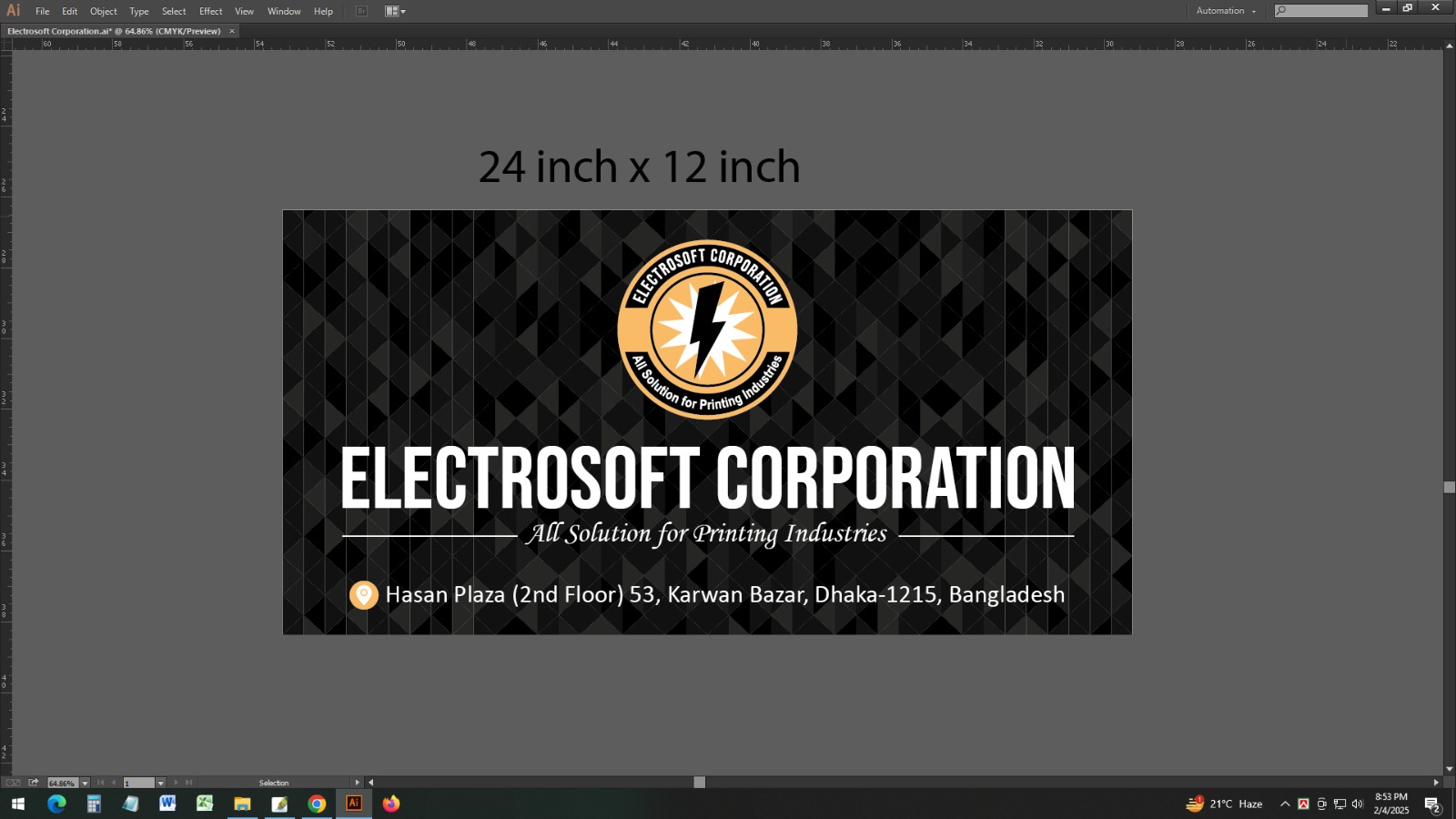The image size is (1456, 819).
Task: Restore down the Illustrator window
Action: 1408,8
